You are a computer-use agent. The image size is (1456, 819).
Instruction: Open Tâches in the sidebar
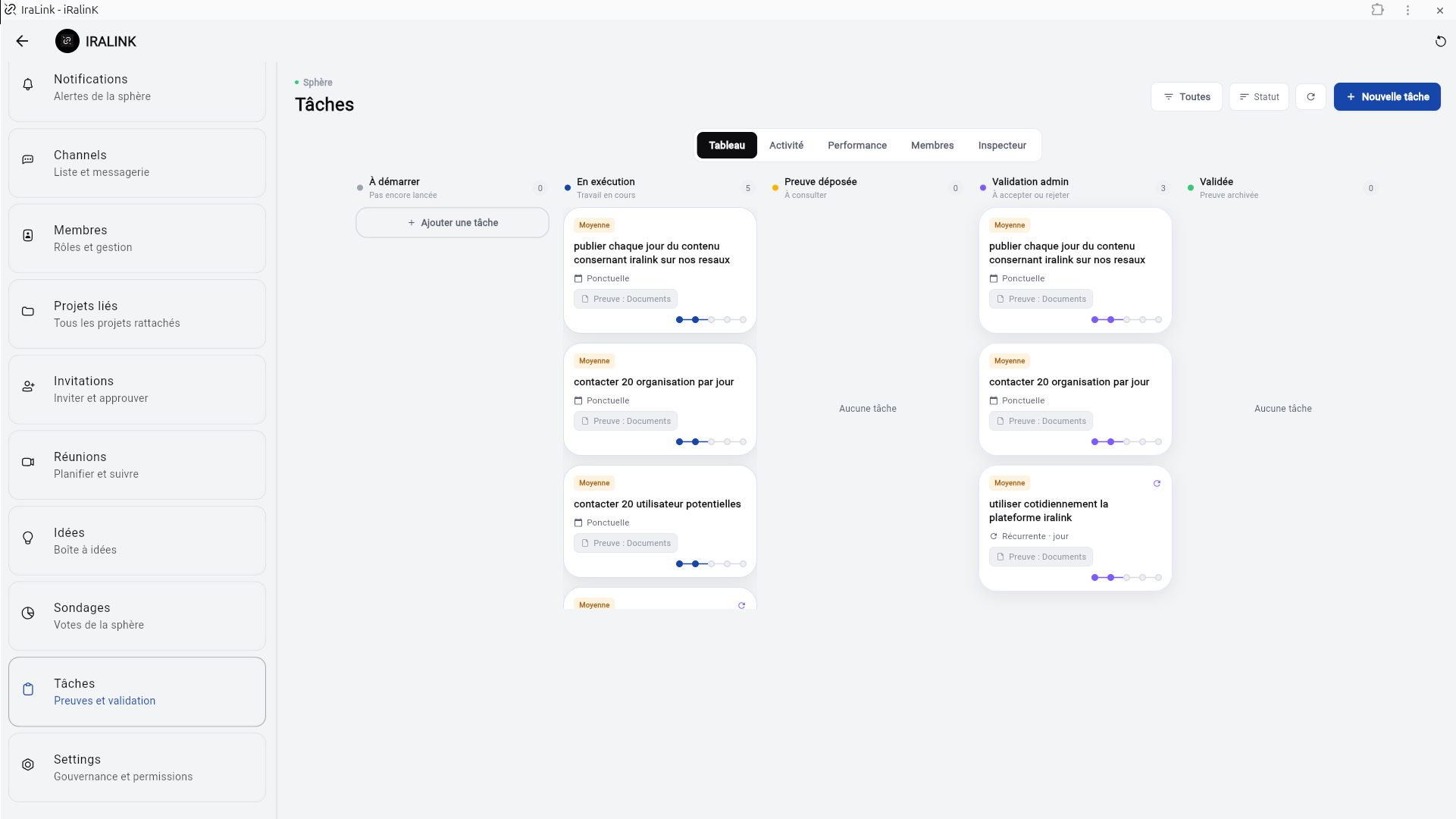(x=137, y=692)
